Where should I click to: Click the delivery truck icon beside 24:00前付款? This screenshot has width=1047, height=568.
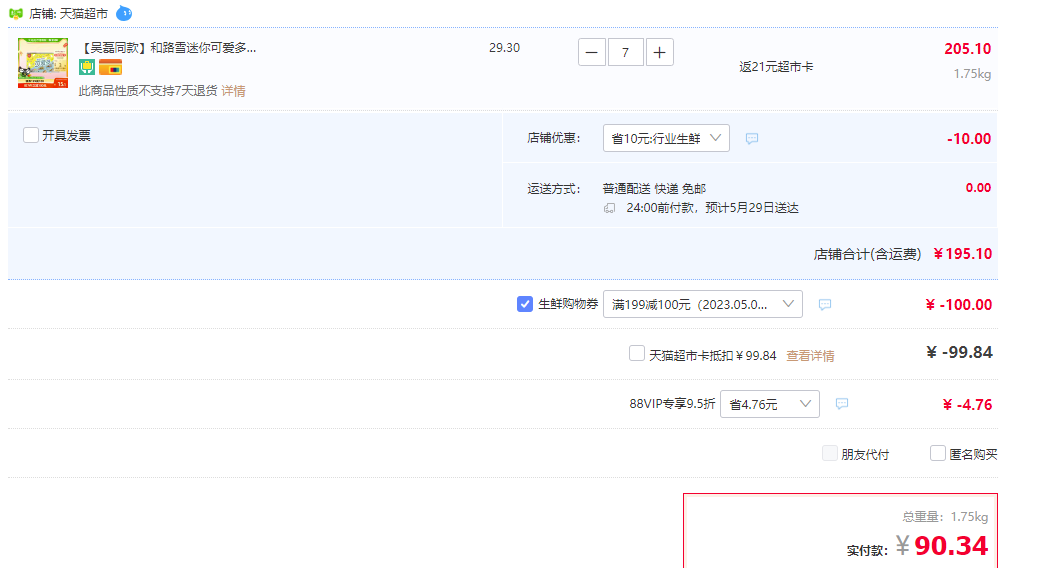tap(610, 208)
